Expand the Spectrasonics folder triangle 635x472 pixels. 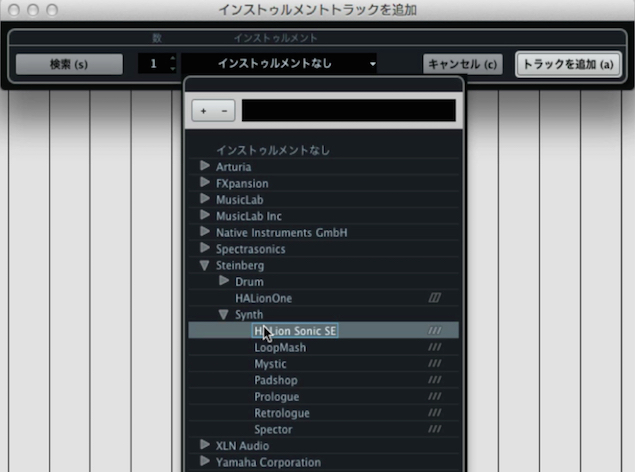(x=205, y=248)
